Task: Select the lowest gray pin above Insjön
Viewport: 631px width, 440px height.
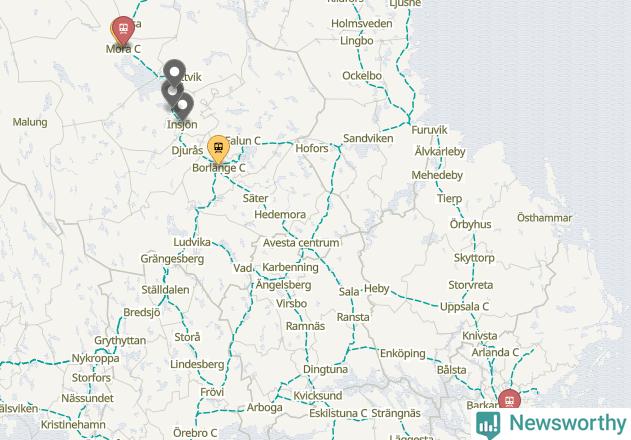Action: click(x=183, y=106)
